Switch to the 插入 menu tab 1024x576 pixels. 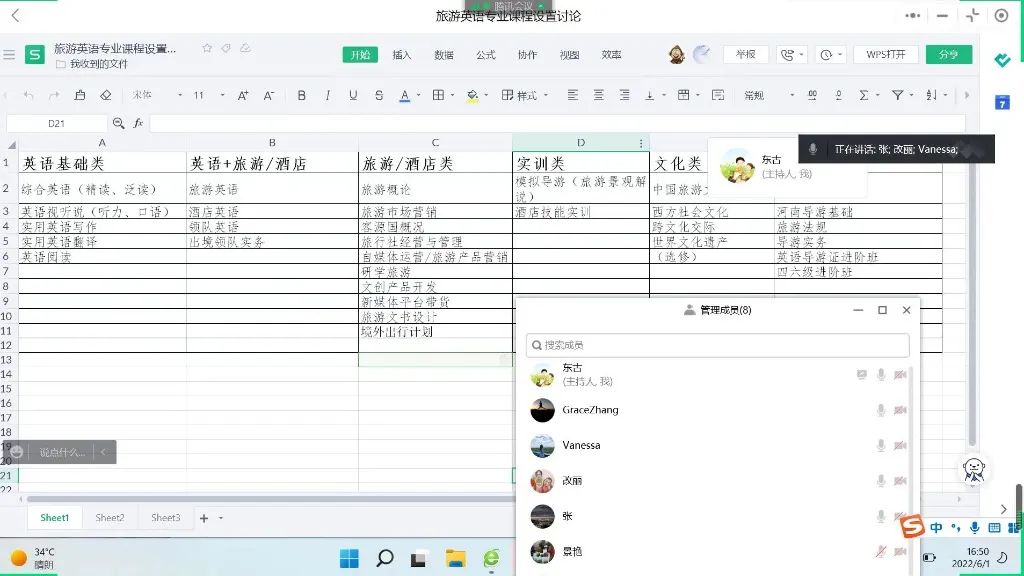(402, 55)
